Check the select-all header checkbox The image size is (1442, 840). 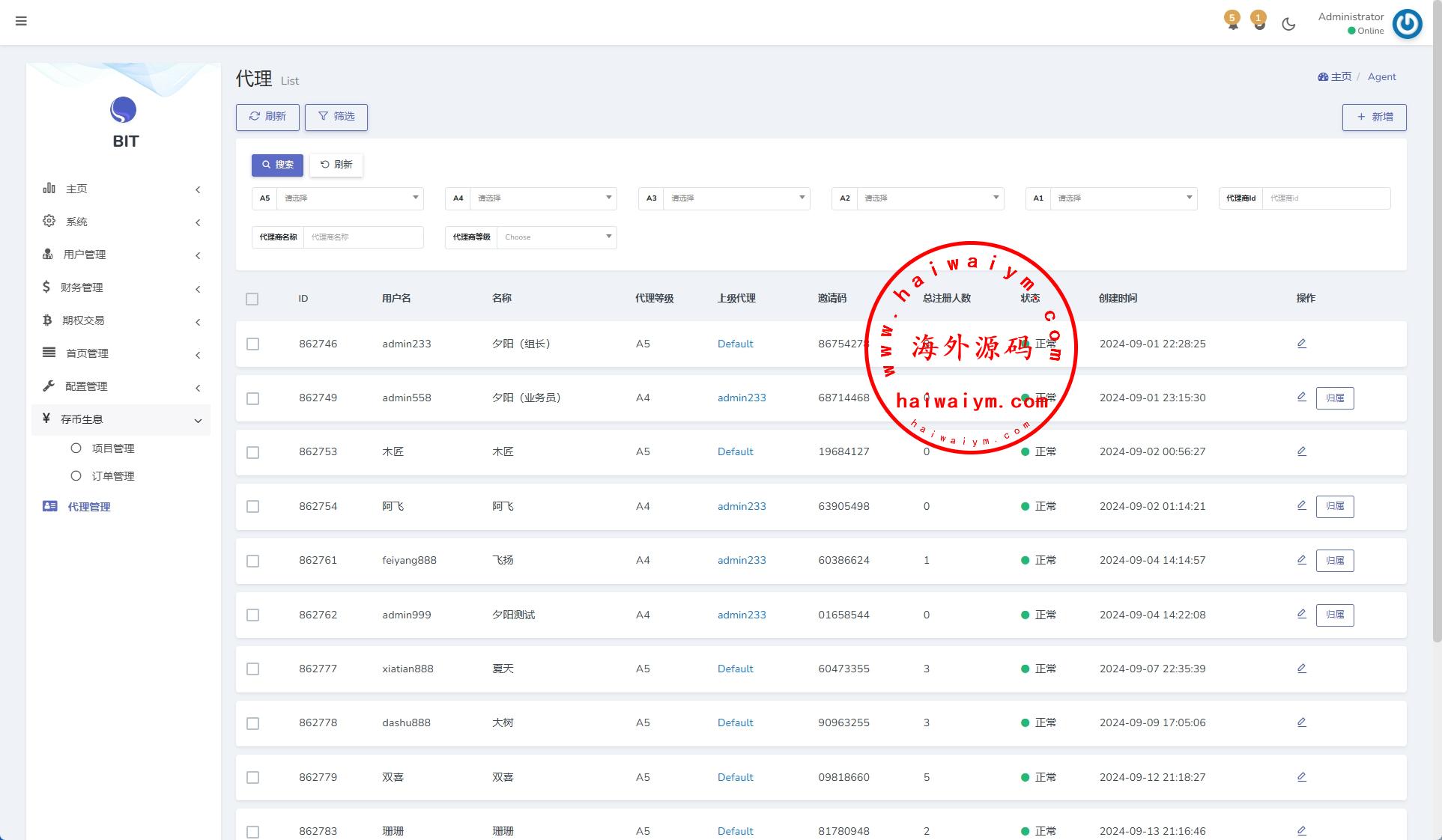point(252,299)
